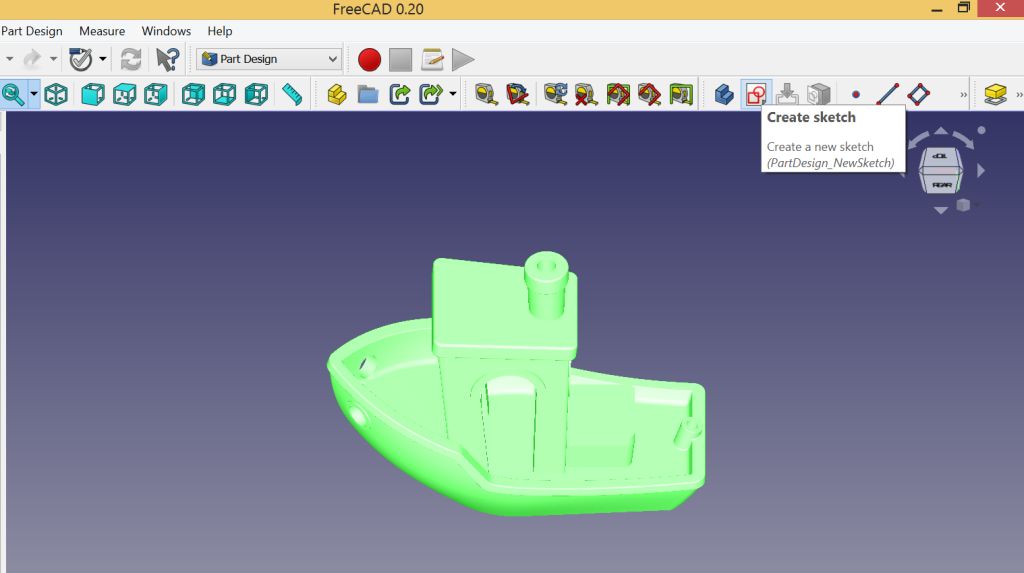Click the What's This help cursor icon

pos(167,60)
